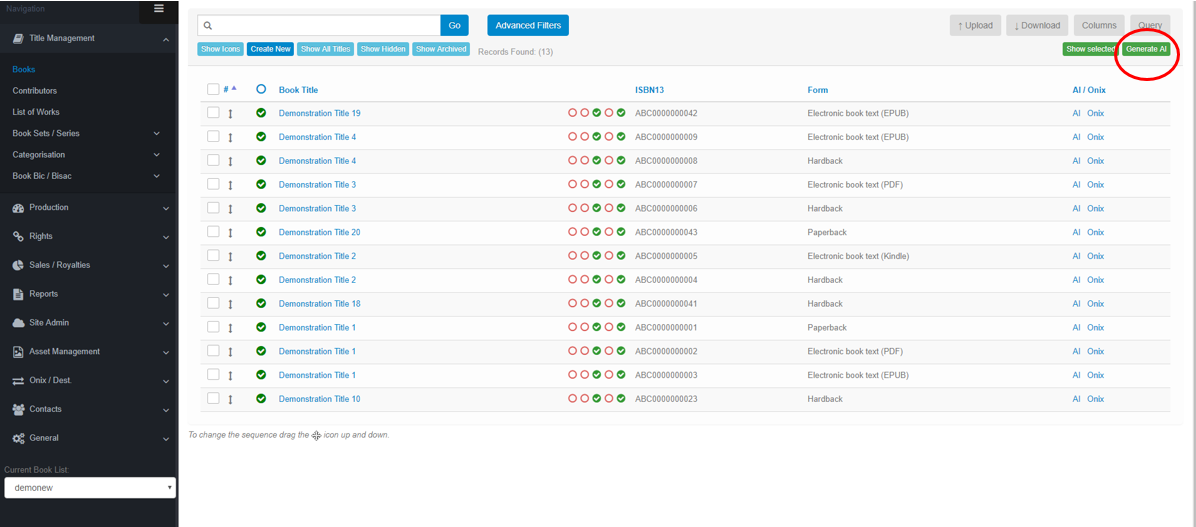Viewport: 1196px width, 527px height.
Task: Click the hamburger menu icon in Navigation
Action: pos(158,8)
